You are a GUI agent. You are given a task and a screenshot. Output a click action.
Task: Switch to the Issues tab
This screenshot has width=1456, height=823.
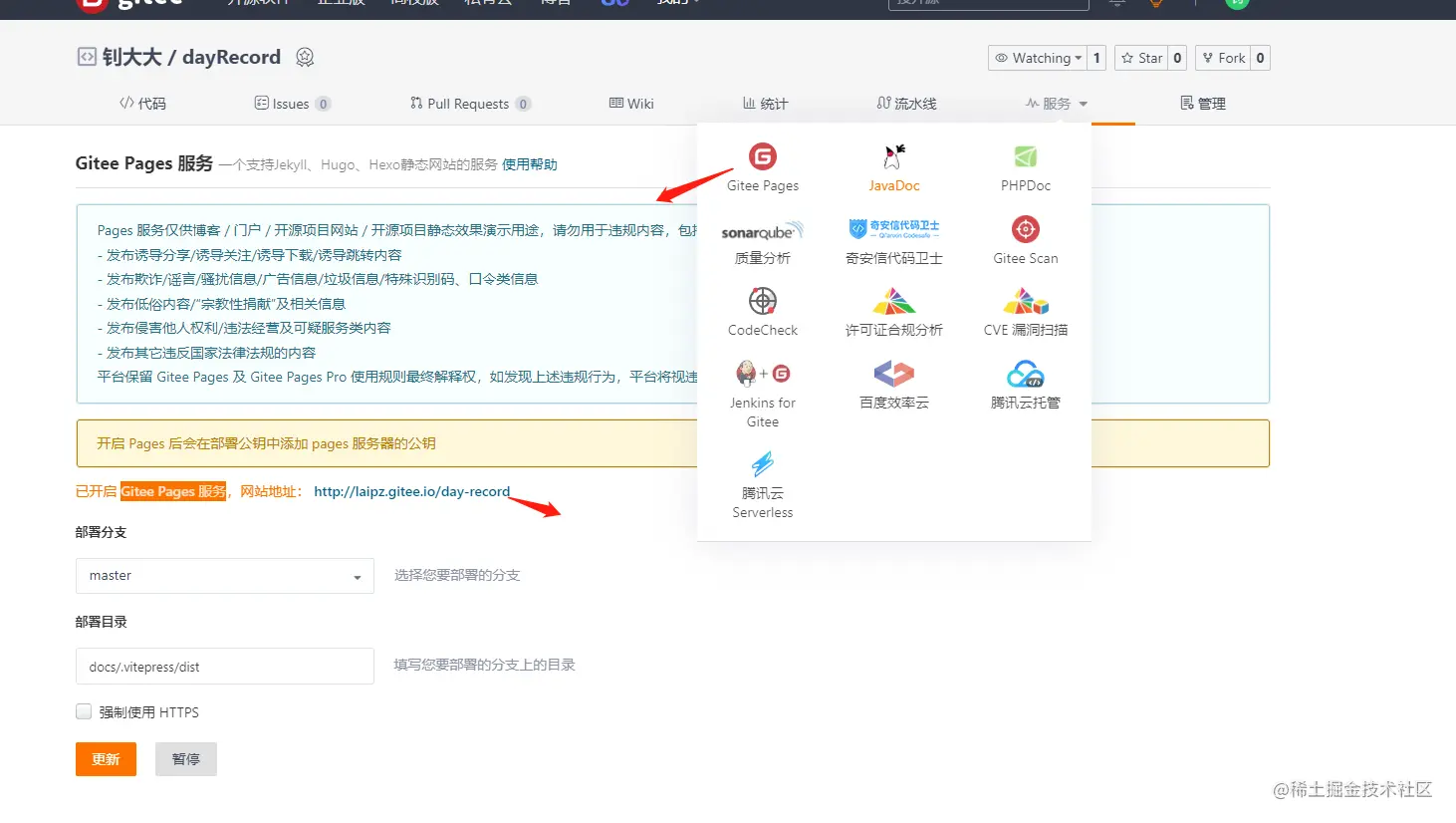point(292,104)
